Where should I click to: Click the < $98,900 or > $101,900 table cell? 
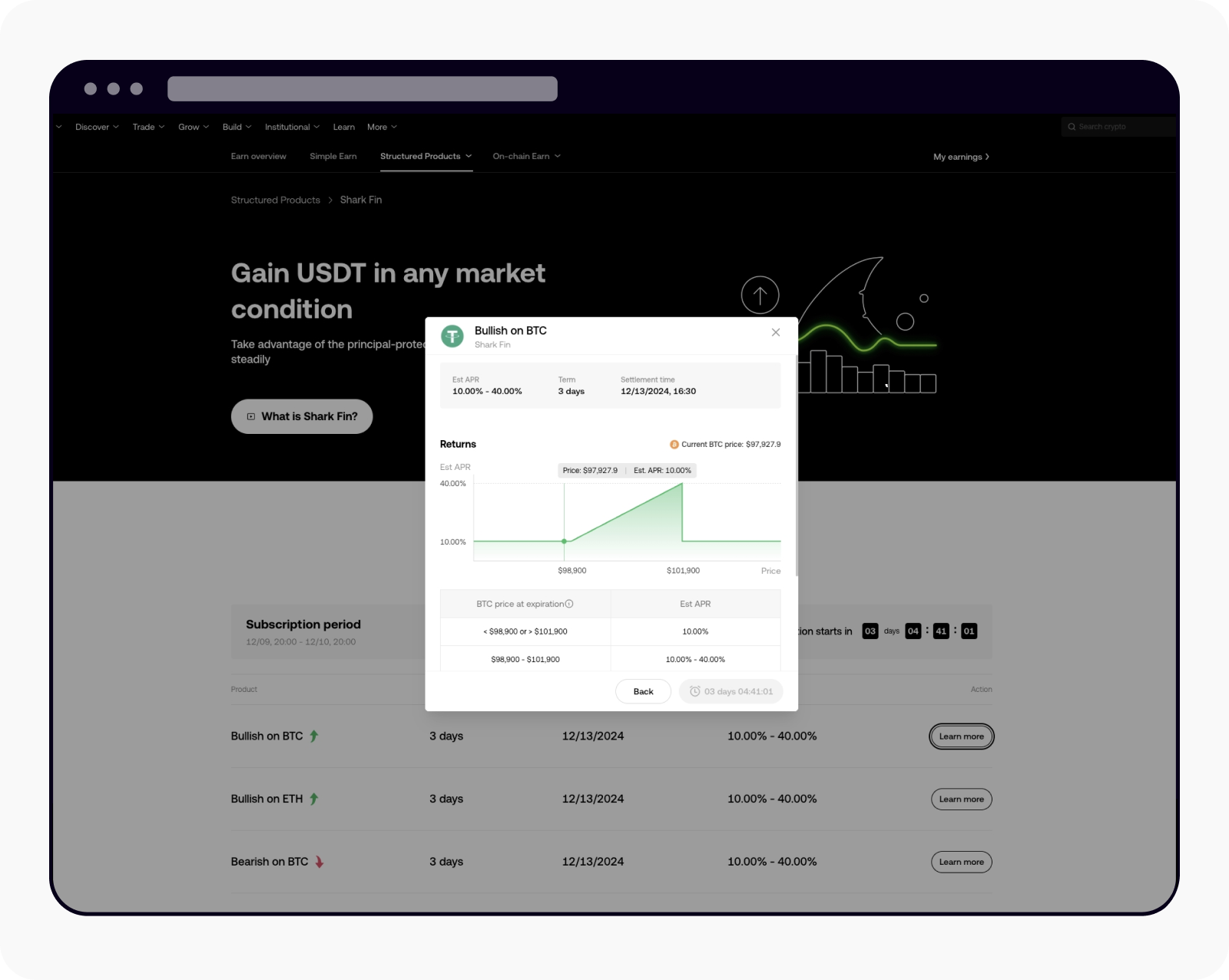click(525, 631)
